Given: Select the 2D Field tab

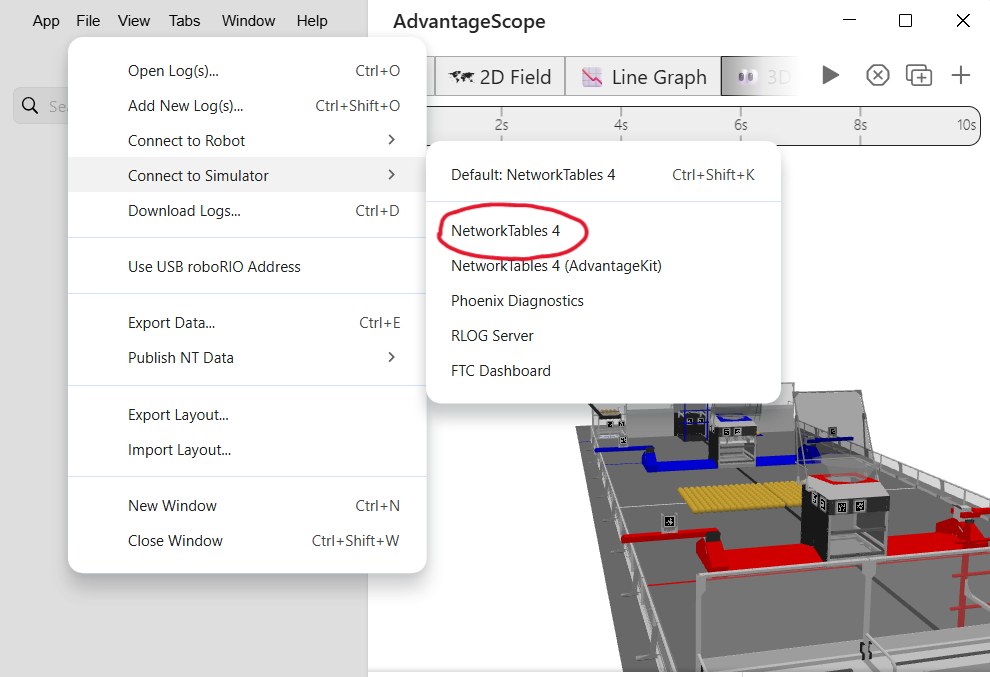Looking at the screenshot, I should (x=500, y=77).
